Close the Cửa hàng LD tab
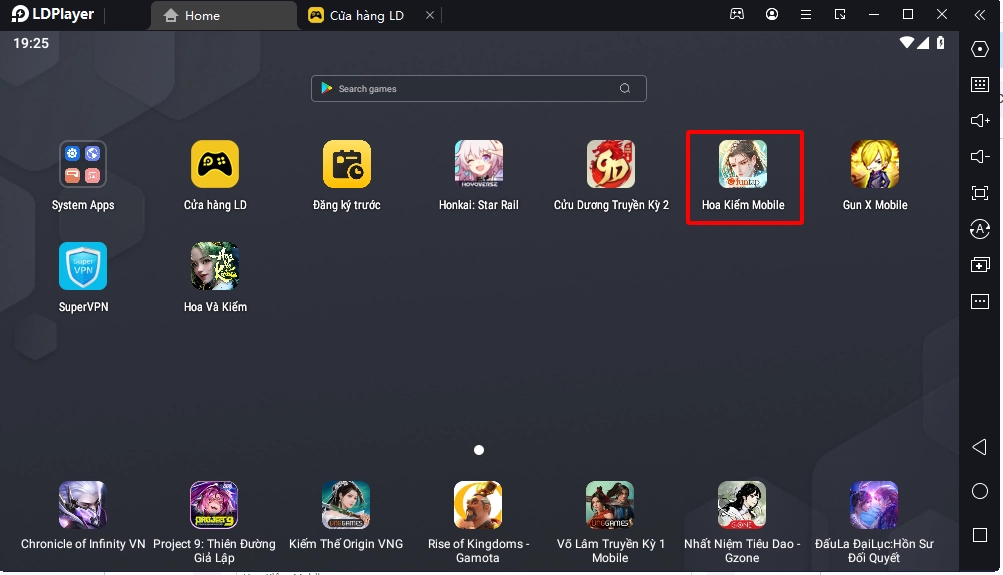 430,15
